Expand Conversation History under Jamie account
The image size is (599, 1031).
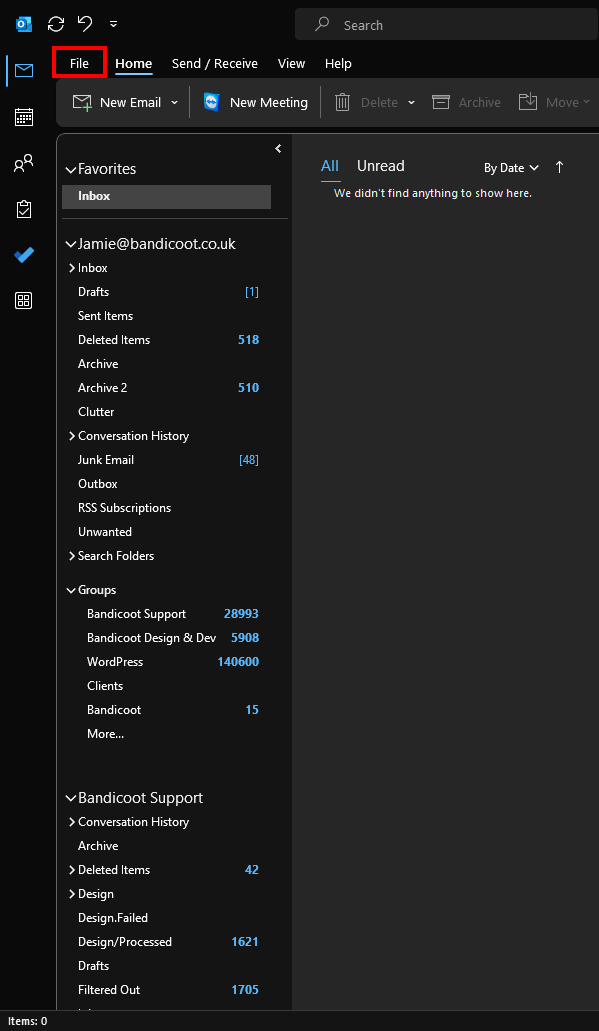tap(72, 436)
